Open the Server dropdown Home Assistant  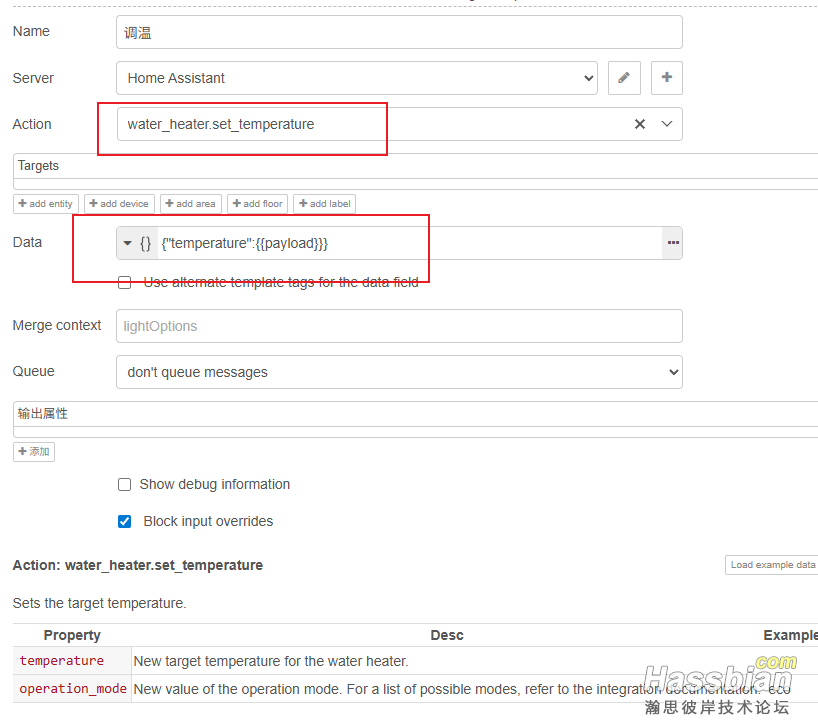pos(356,78)
